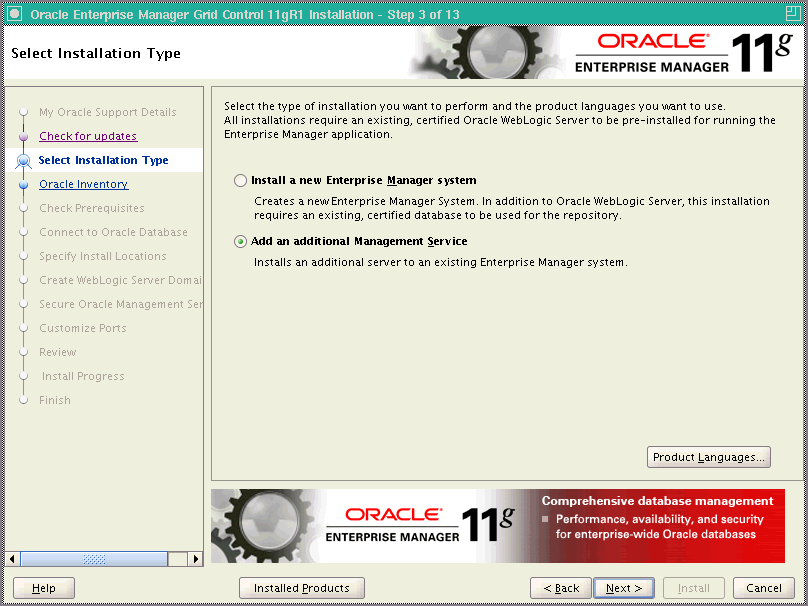The height and width of the screenshot is (606, 808).
Task: Cancel the installation
Action: coord(764,588)
